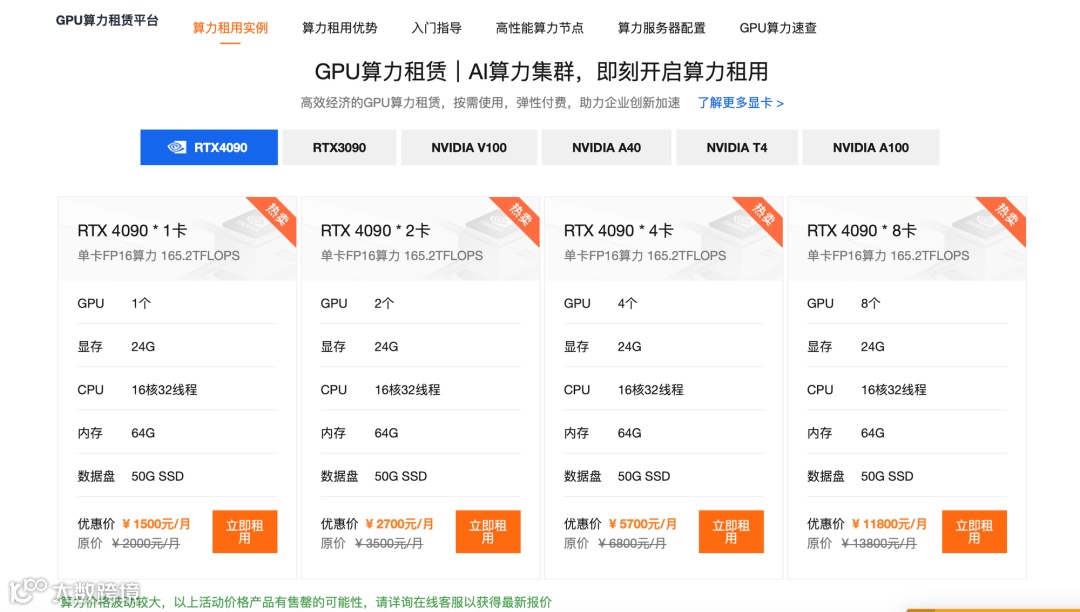
Task: Click 16核32线程 CPU value on the 8卡 card
Action: pyautogui.click(x=893, y=390)
